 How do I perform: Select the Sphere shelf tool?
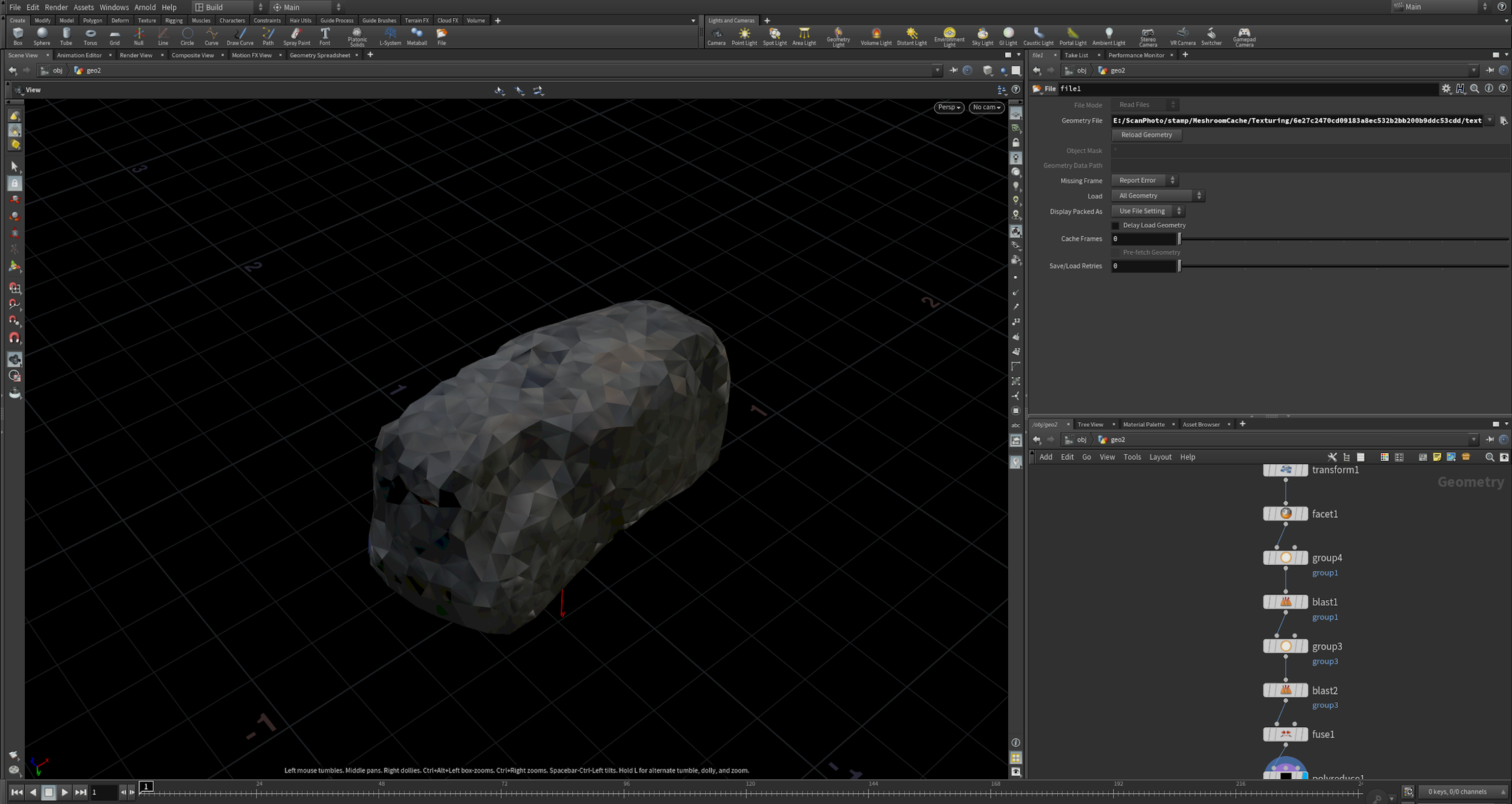tap(42, 36)
